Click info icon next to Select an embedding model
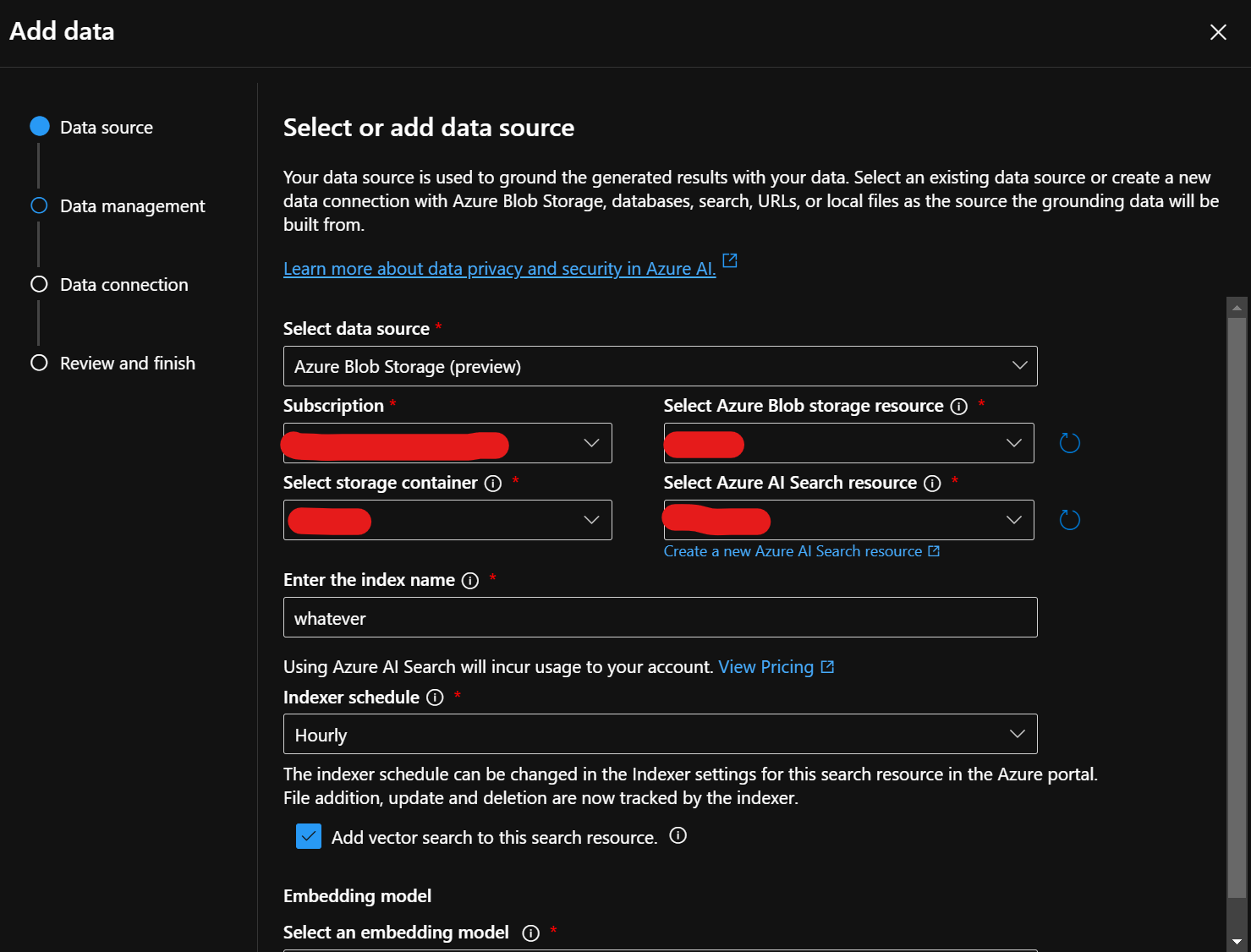This screenshot has width=1251, height=952. (530, 933)
